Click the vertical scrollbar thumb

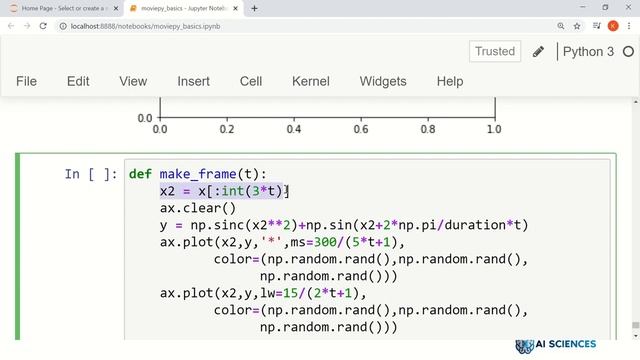point(636,325)
